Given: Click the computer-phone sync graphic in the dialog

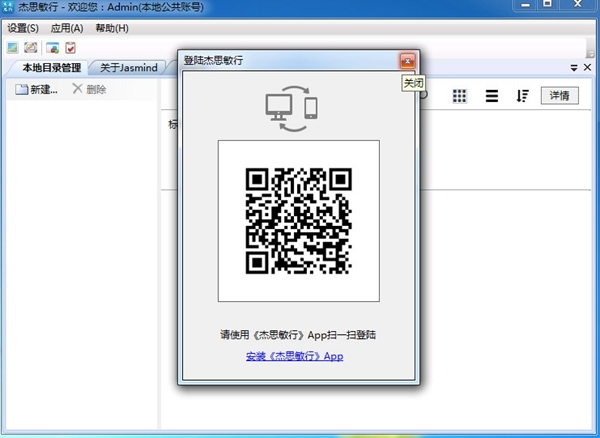Looking at the screenshot, I should coord(292,108).
